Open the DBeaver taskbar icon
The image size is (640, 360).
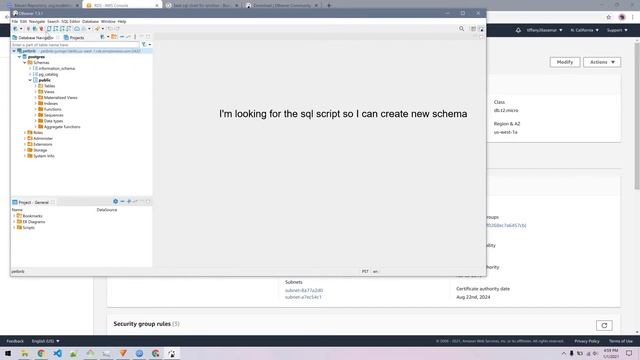click(172, 353)
